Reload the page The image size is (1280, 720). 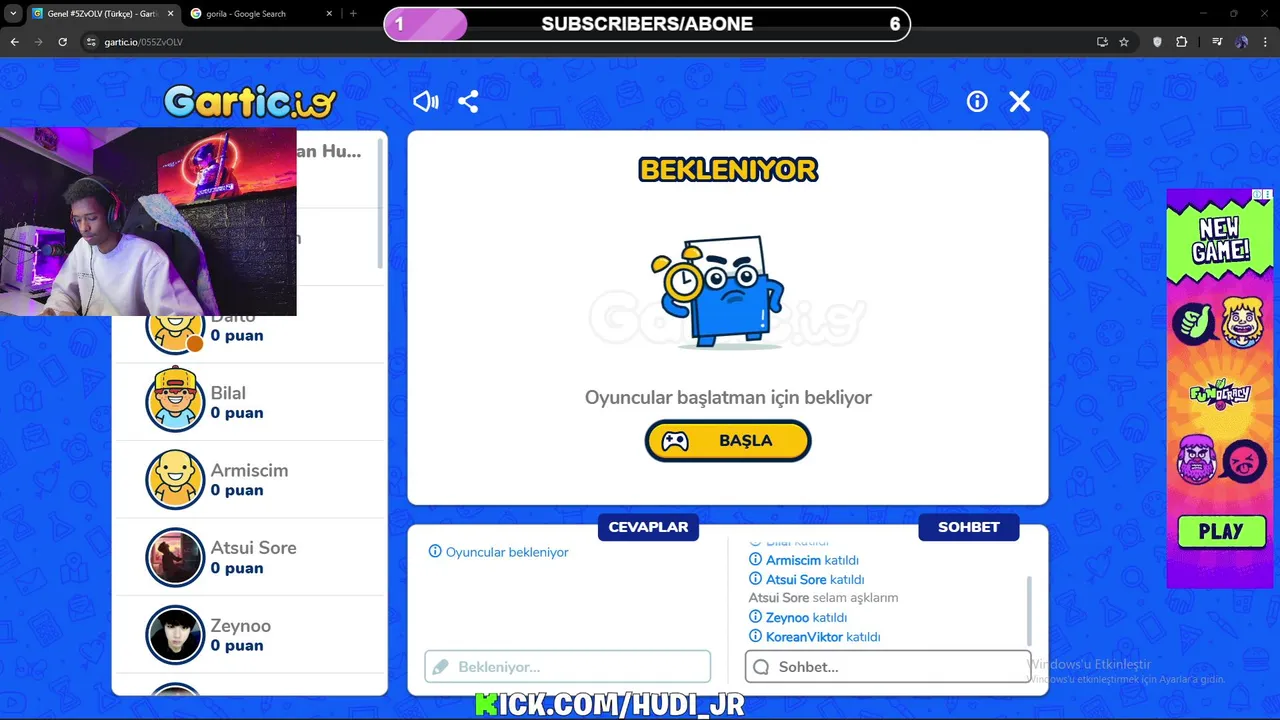(x=62, y=42)
